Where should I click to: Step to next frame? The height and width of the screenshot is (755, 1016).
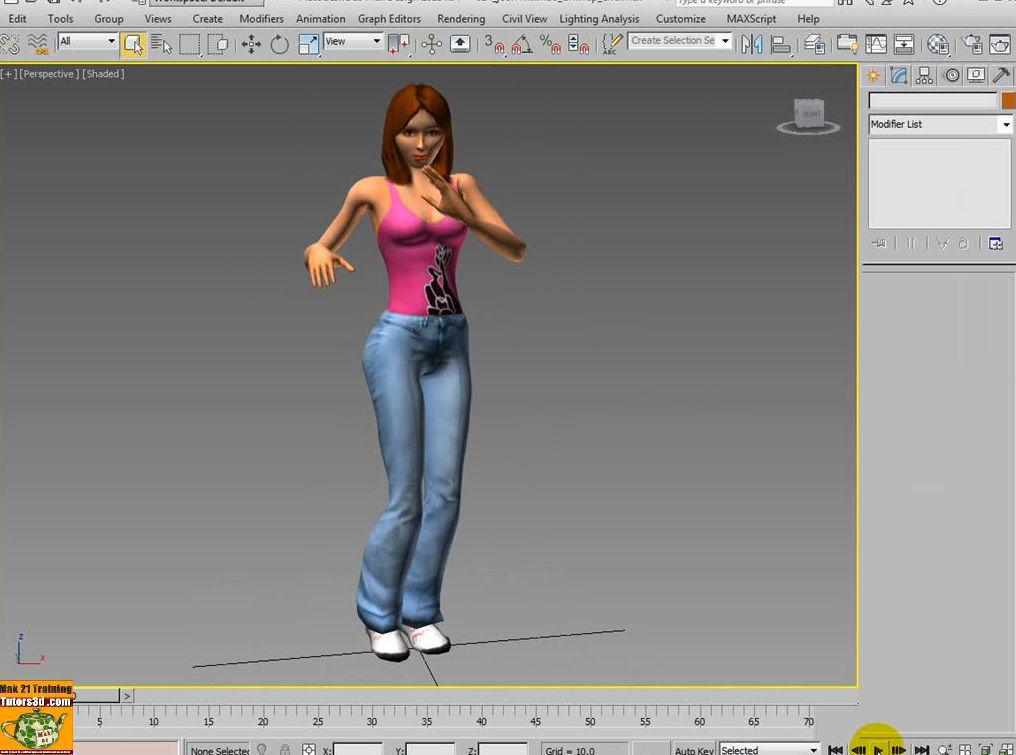click(x=898, y=750)
